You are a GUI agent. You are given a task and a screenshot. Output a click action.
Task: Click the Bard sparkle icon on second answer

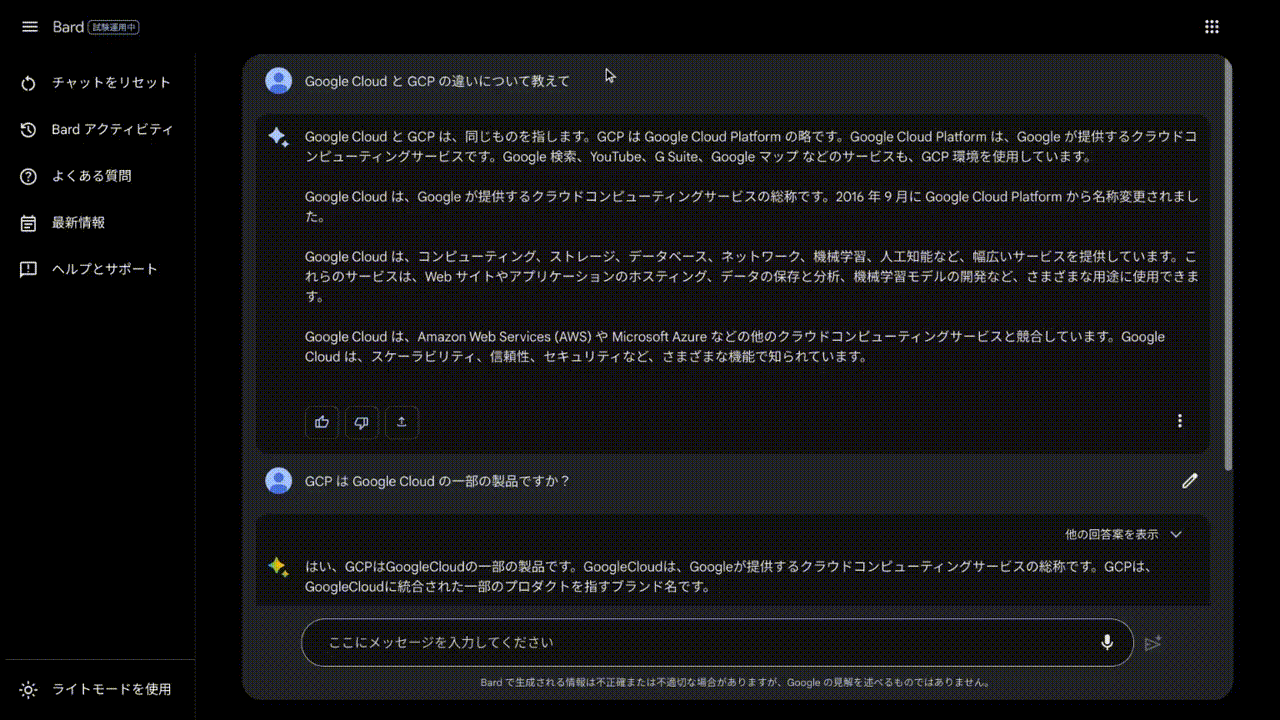[x=278, y=567]
